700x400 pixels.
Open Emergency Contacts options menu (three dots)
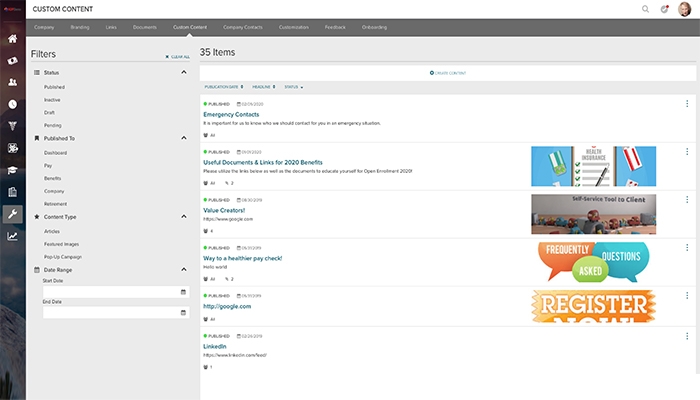click(687, 104)
